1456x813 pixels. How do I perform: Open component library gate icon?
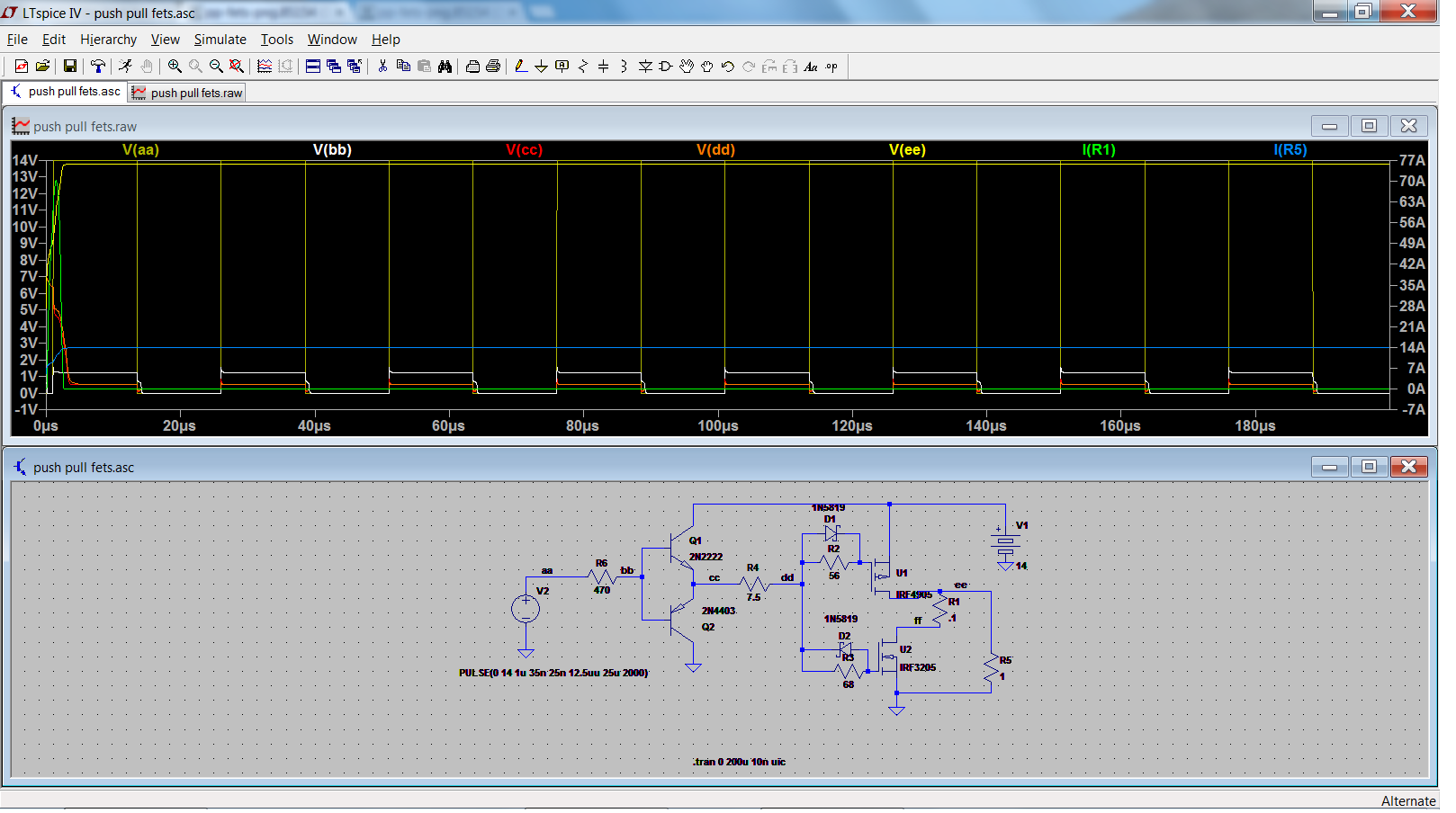[666, 67]
